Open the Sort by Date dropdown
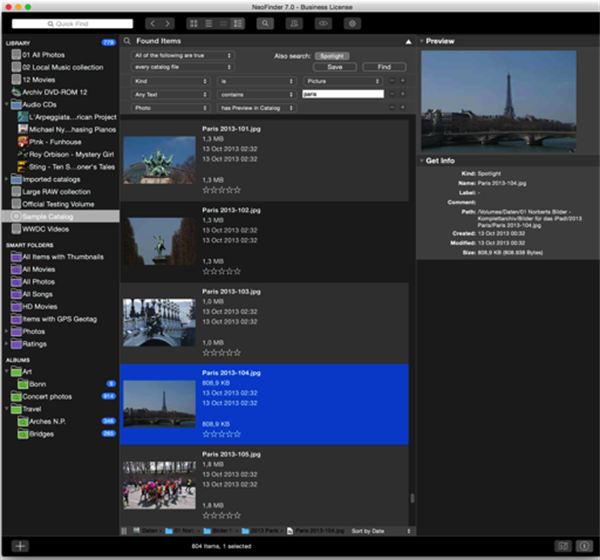Image resolution: width=600 pixels, height=560 pixels. click(x=381, y=531)
